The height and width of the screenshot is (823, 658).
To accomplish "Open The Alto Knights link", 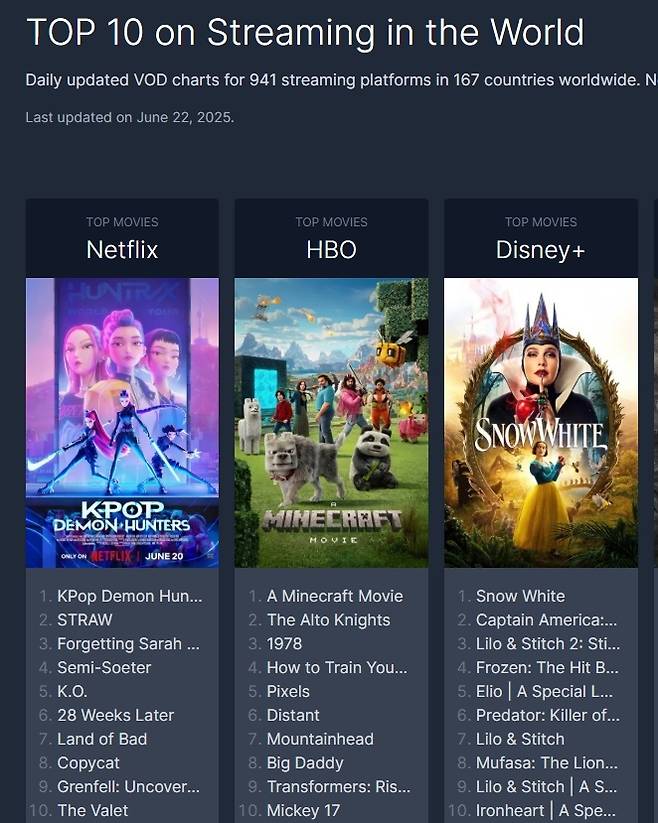I will [328, 620].
